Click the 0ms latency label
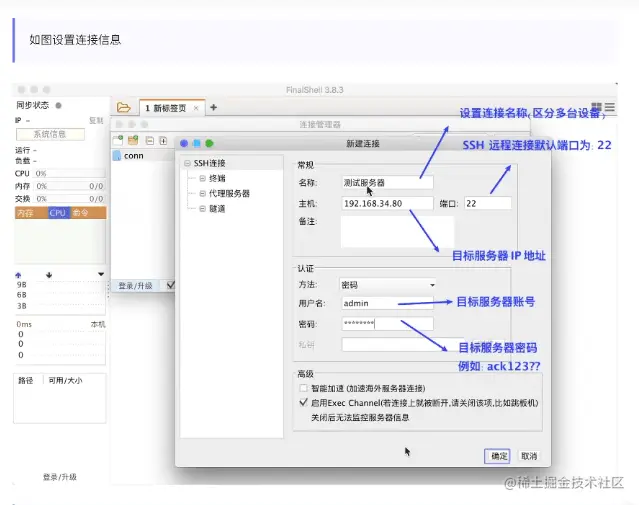639x505 pixels. (24, 324)
